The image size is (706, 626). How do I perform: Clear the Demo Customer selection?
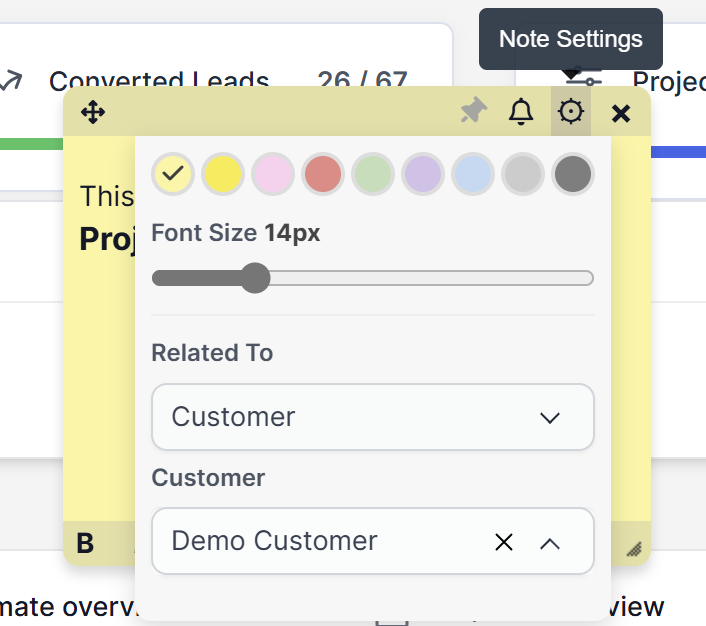tap(504, 542)
